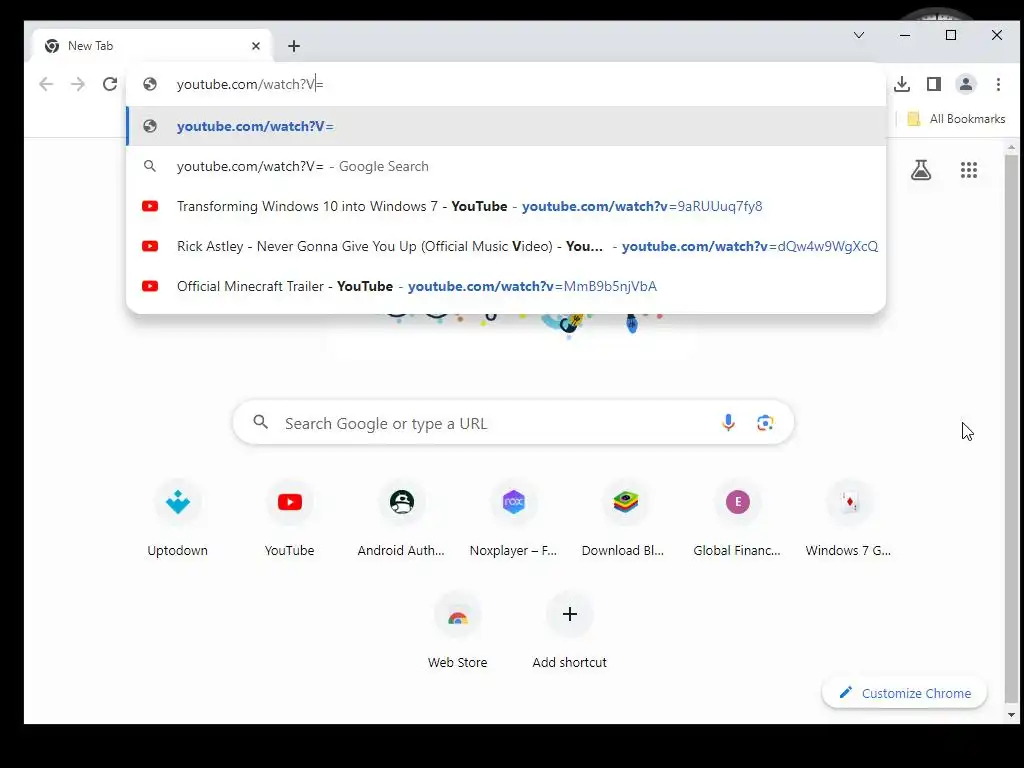The image size is (1024, 768).
Task: Select the Official Minecraft Trailer suggestion
Action: (506, 286)
